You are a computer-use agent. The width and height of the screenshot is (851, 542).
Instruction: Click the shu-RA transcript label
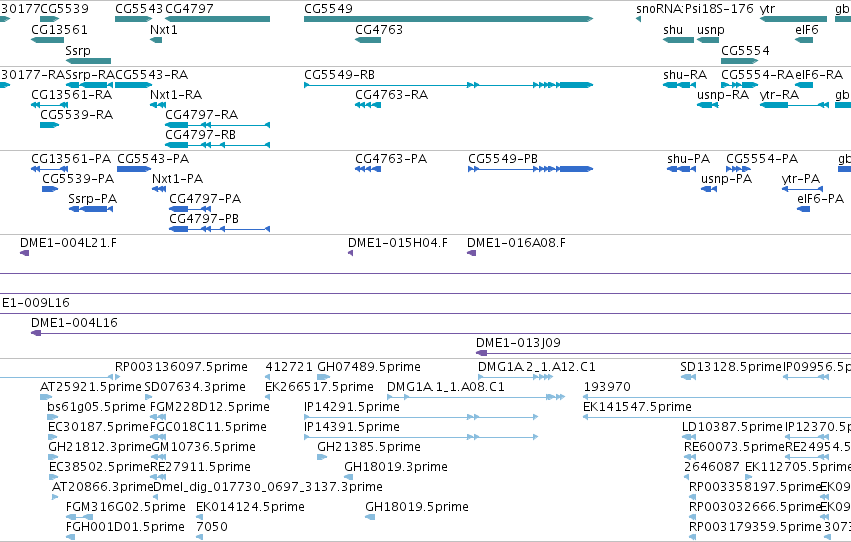685,75
